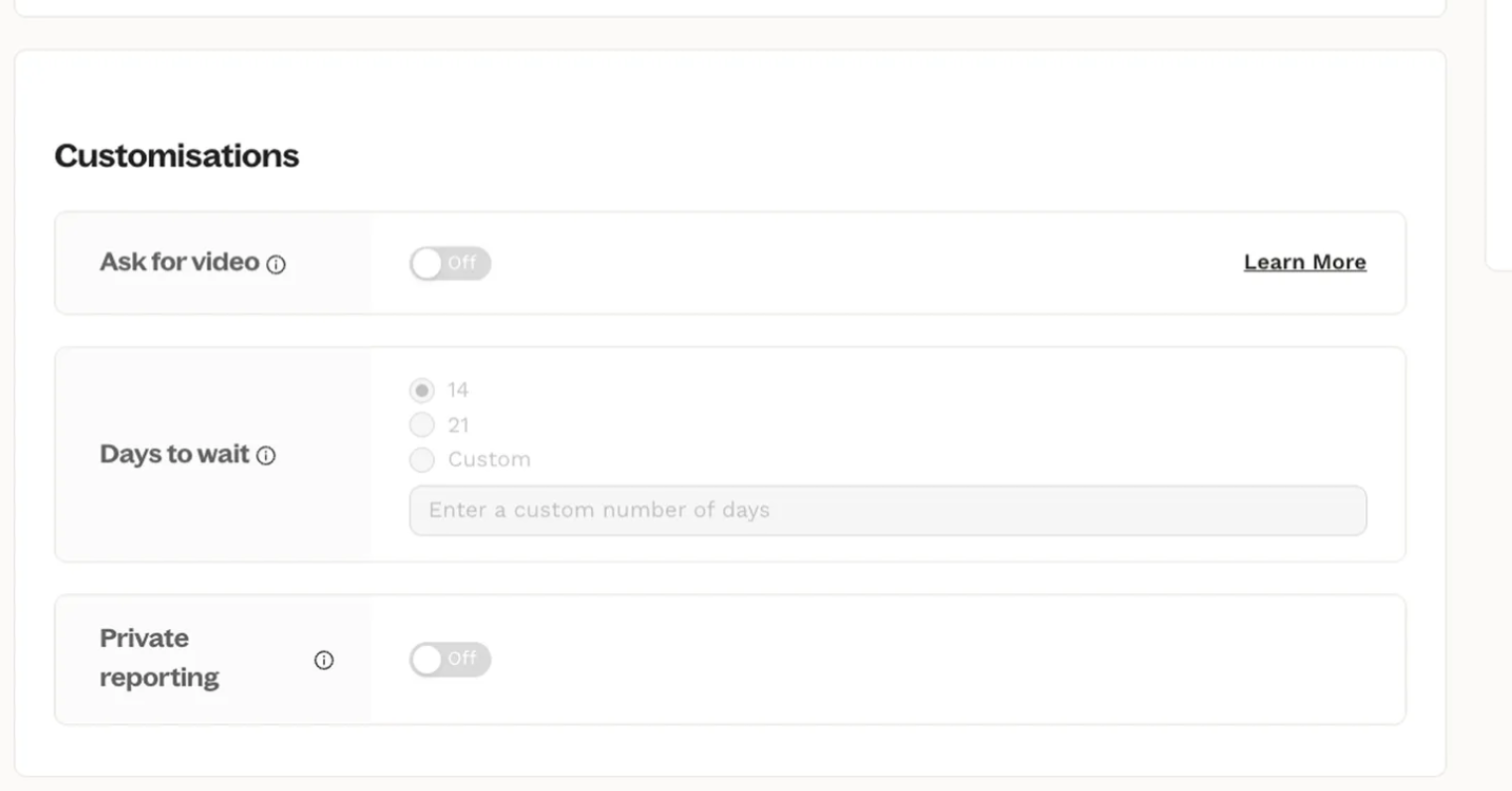Viewport: 1512px width, 791px height.
Task: Click the Off text on video toggle
Action: pyautogui.click(x=462, y=263)
